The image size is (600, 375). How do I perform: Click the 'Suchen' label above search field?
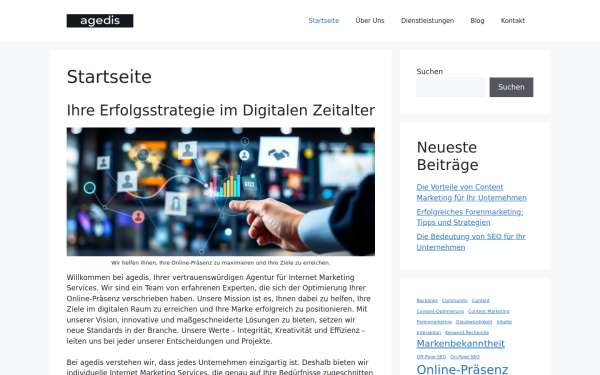430,72
